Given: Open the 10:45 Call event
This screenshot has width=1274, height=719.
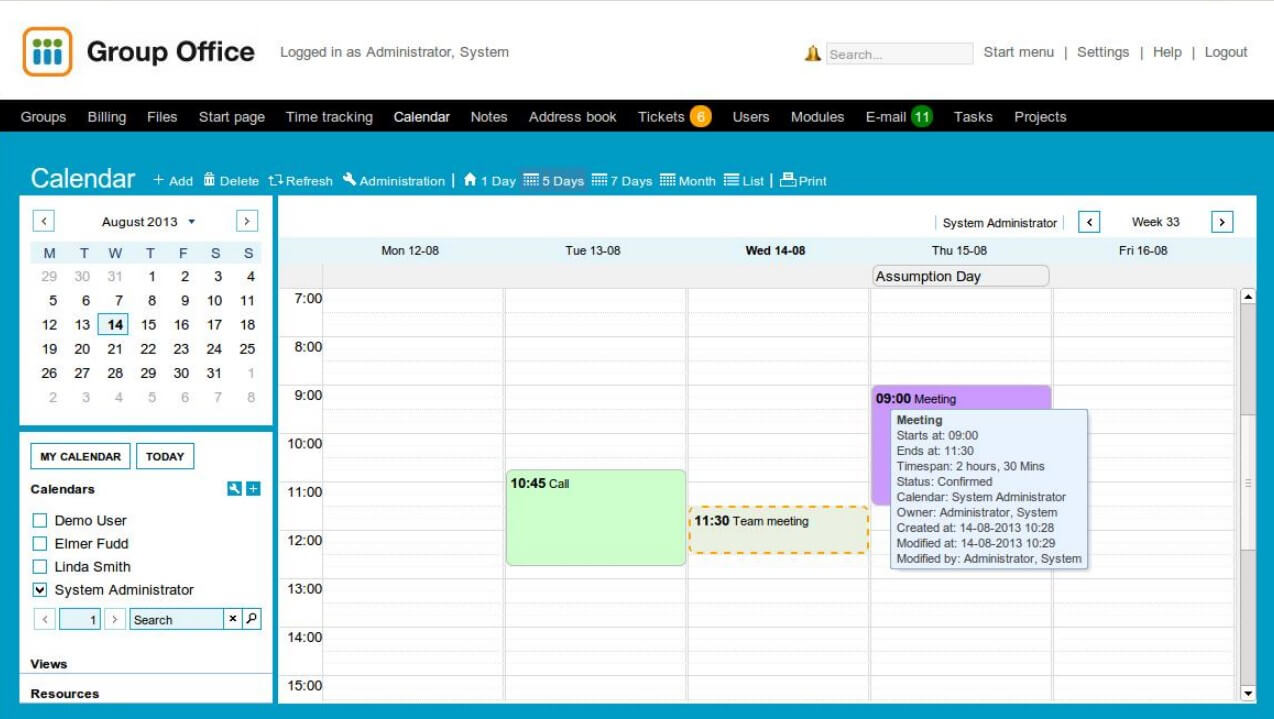Looking at the screenshot, I should 596,518.
